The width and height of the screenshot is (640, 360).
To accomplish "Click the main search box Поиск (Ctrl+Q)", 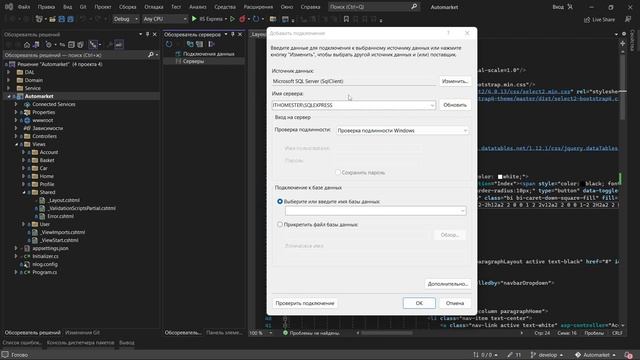I will (x=373, y=7).
